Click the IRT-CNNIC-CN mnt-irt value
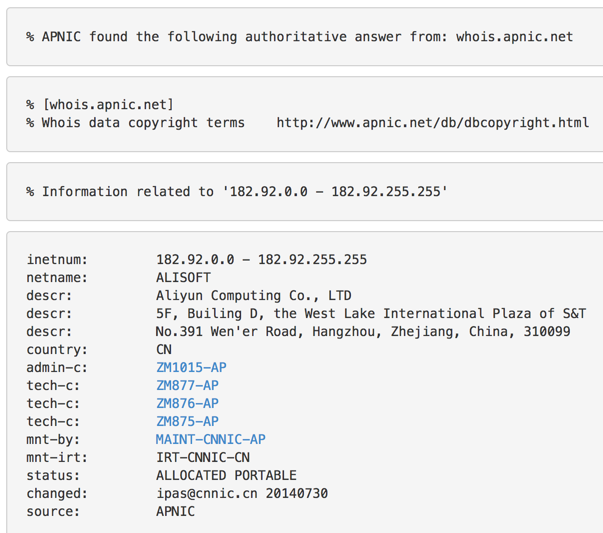 click(x=203, y=457)
